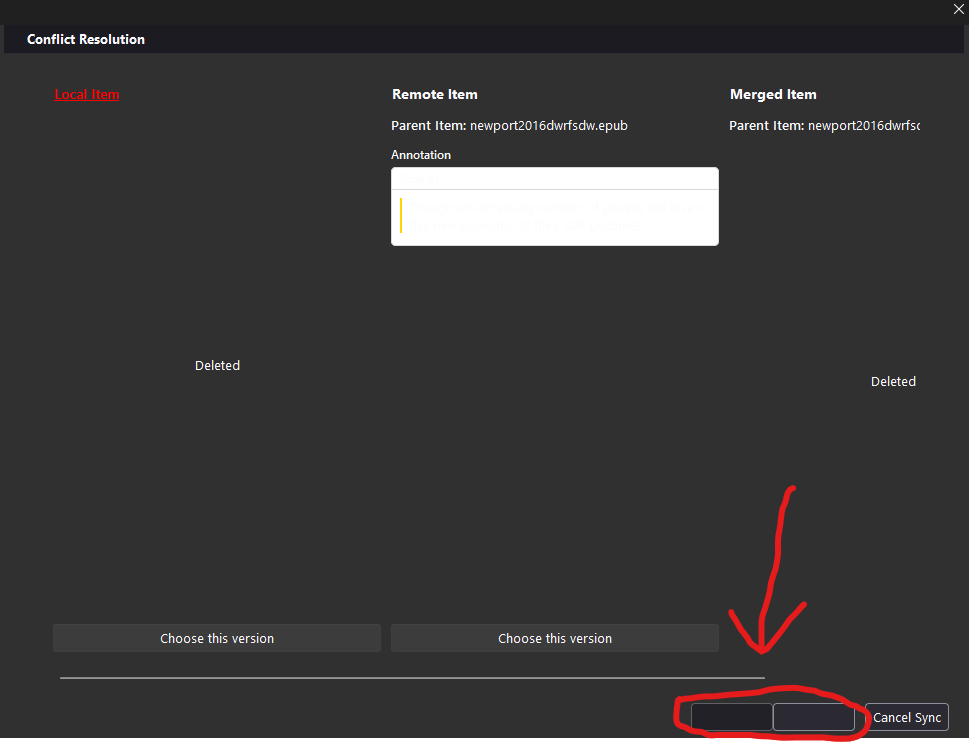Click the Cancel Sync button
Image resolution: width=969 pixels, height=742 pixels.
coord(907,717)
